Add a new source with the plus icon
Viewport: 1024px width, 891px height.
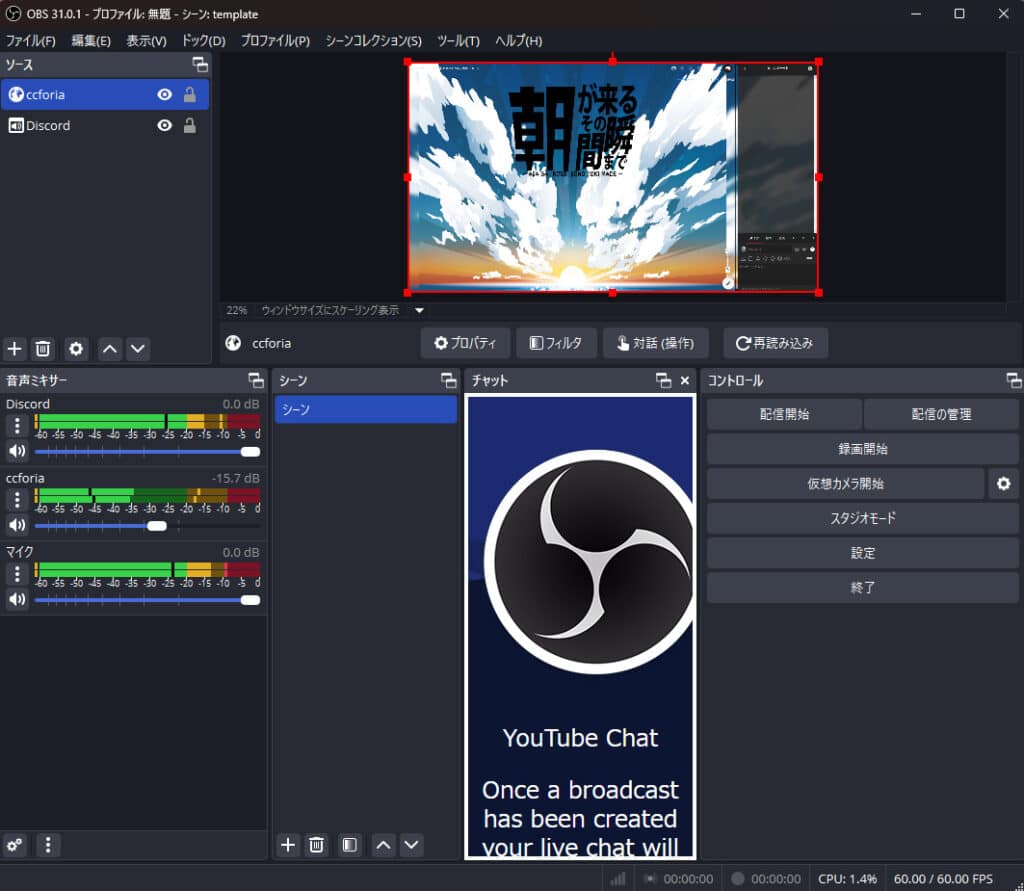click(14, 349)
